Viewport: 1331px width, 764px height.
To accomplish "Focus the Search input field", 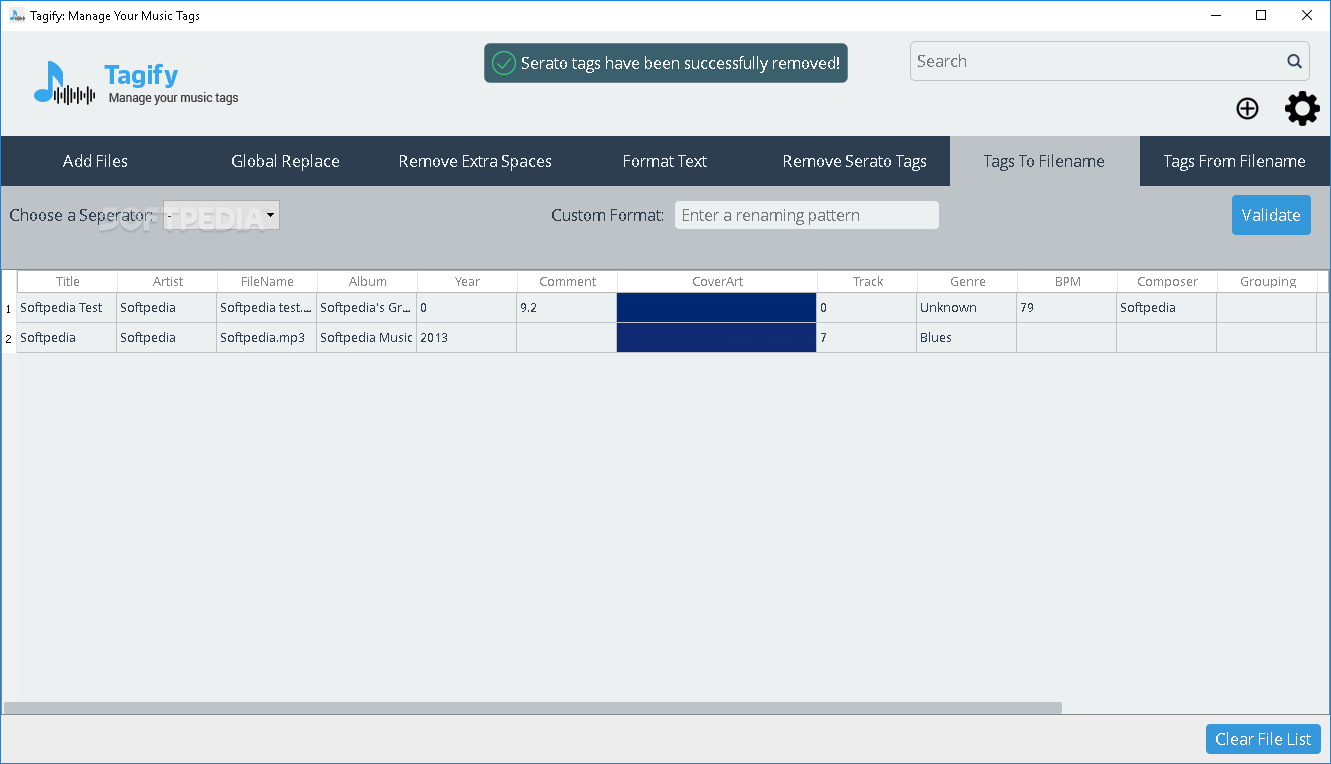I will tap(1109, 62).
